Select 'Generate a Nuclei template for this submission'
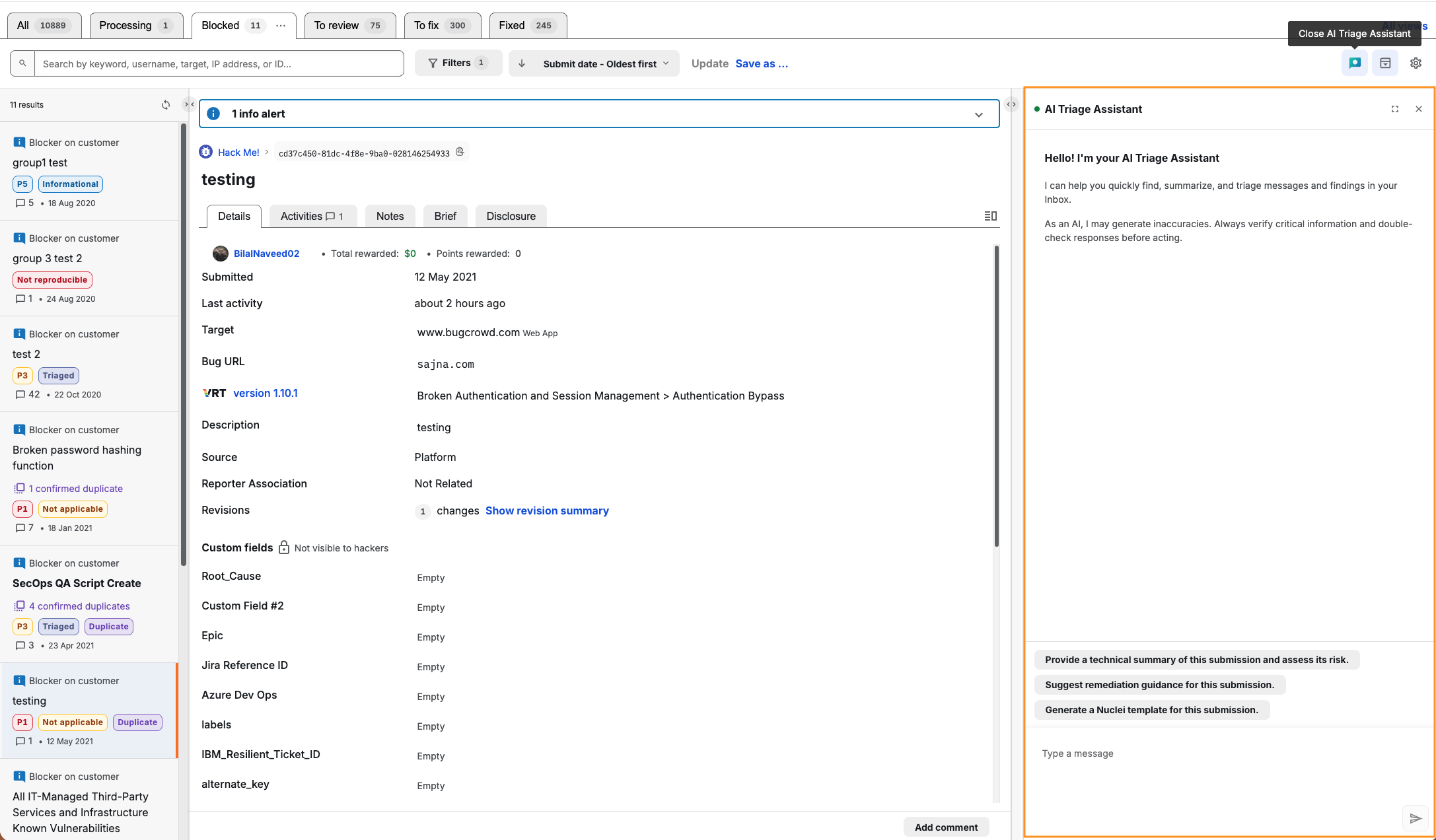 [1151, 709]
